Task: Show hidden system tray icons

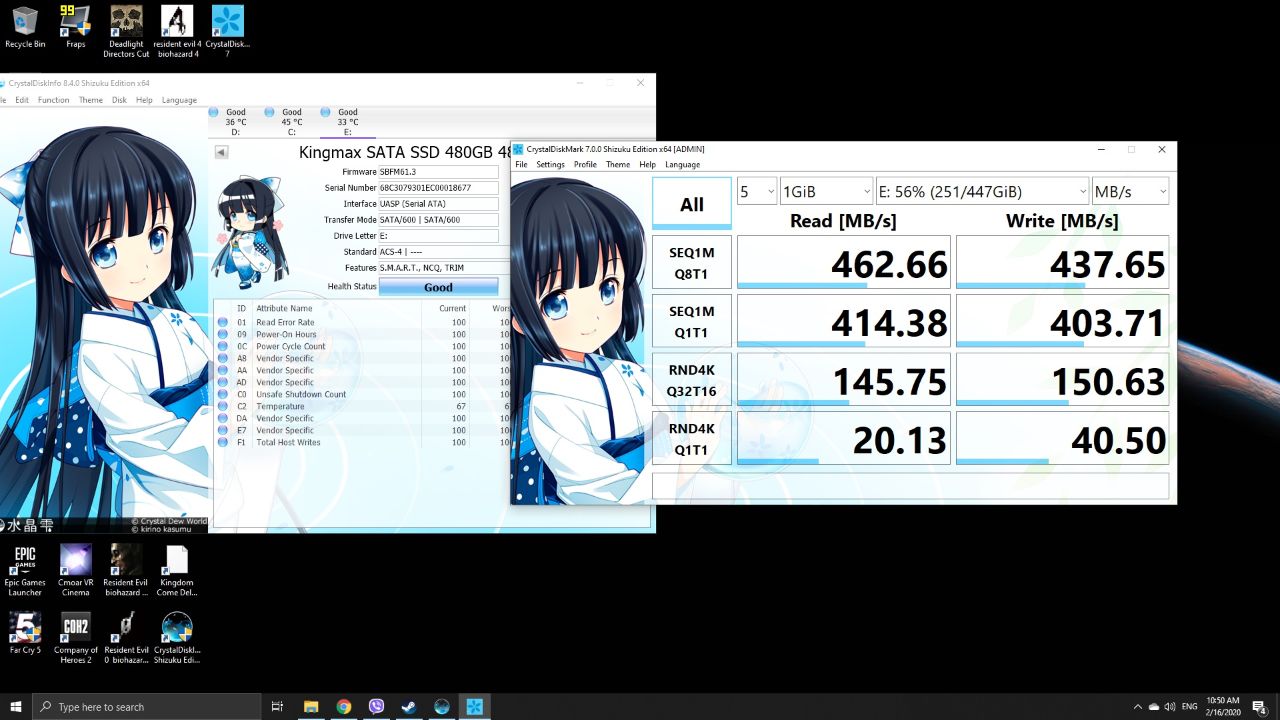Action: [1137, 706]
